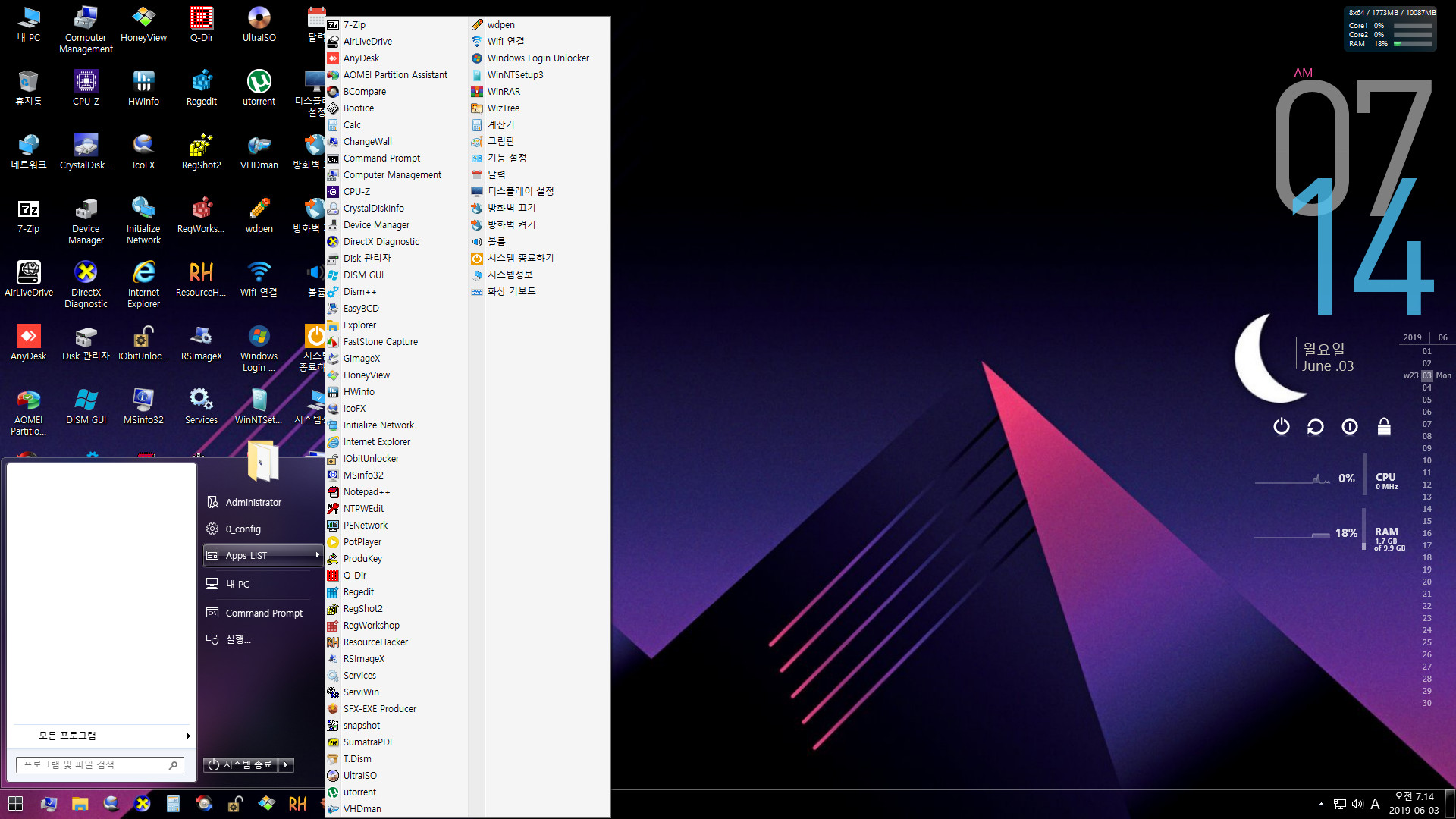This screenshot has height=819, width=1456.
Task: Open MSinfo32 desktop icon
Action: 143,406
